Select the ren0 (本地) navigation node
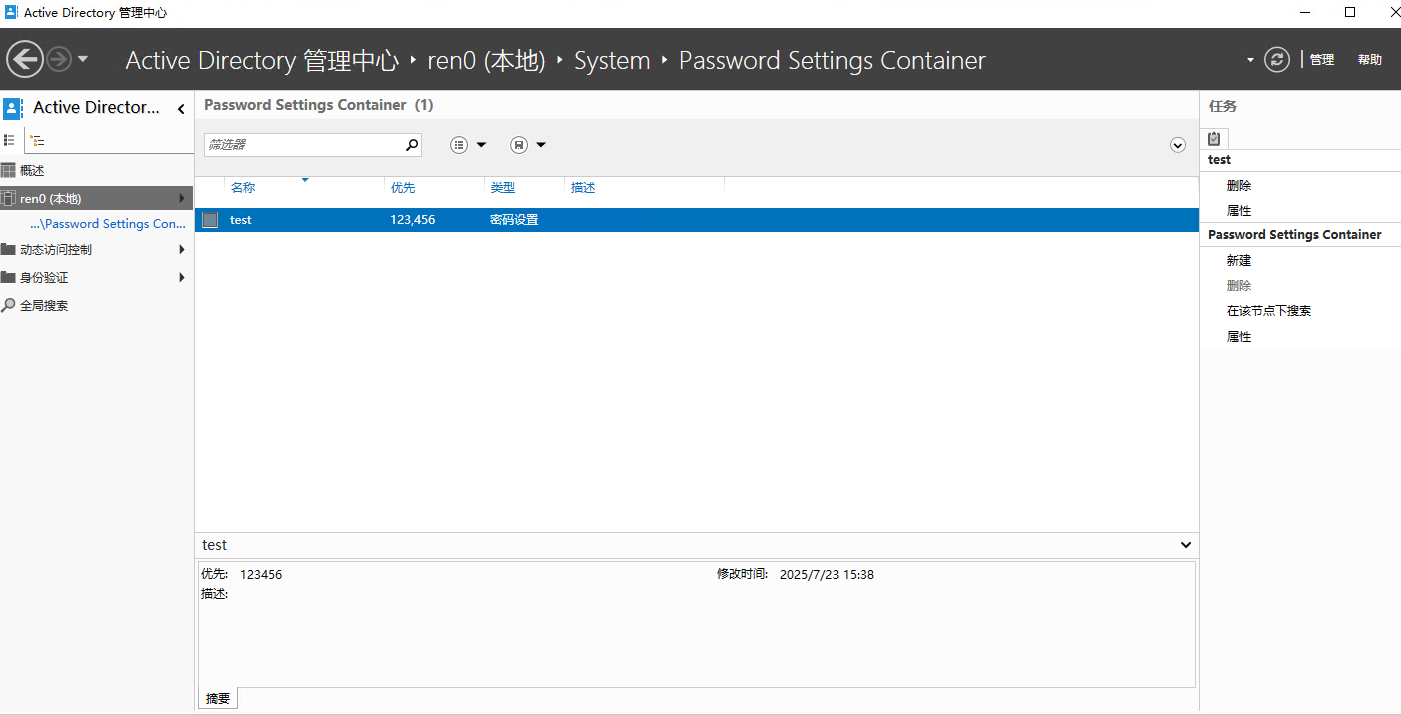The height and width of the screenshot is (715, 1401). click(96, 198)
